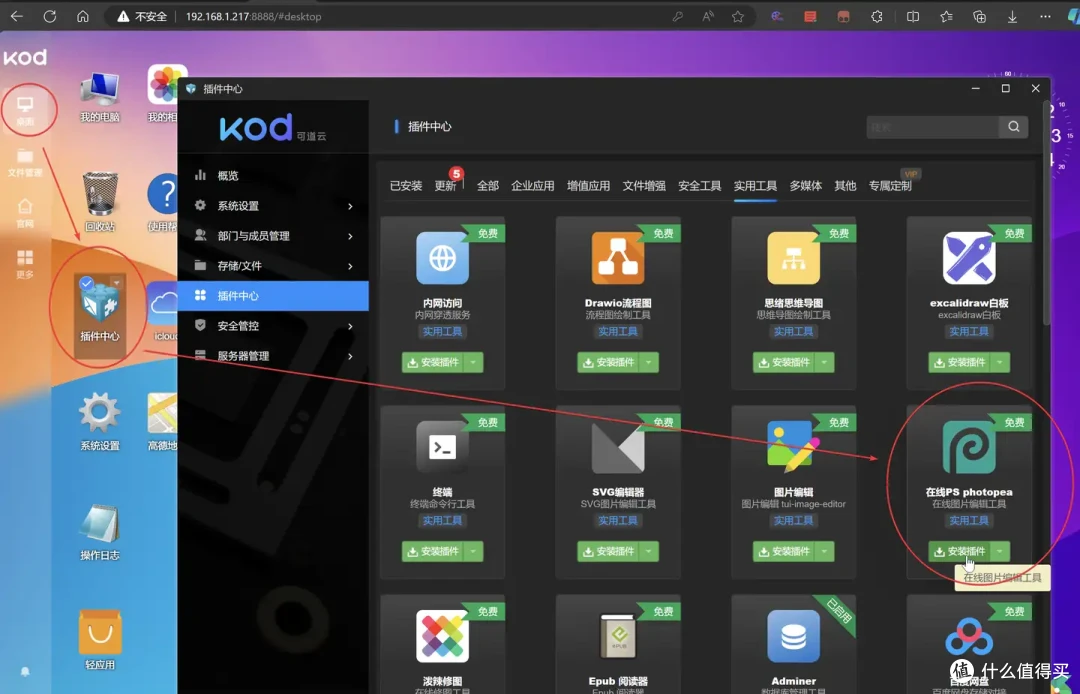The height and width of the screenshot is (694, 1080).
Task: Click 安装插件 for 在线PS photopea
Action: (960, 551)
